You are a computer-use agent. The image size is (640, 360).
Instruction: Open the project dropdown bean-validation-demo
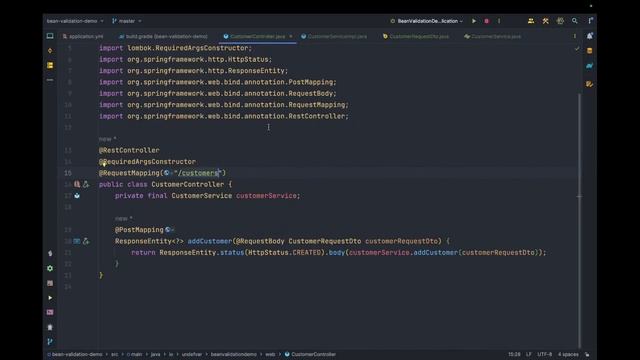click(x=75, y=21)
